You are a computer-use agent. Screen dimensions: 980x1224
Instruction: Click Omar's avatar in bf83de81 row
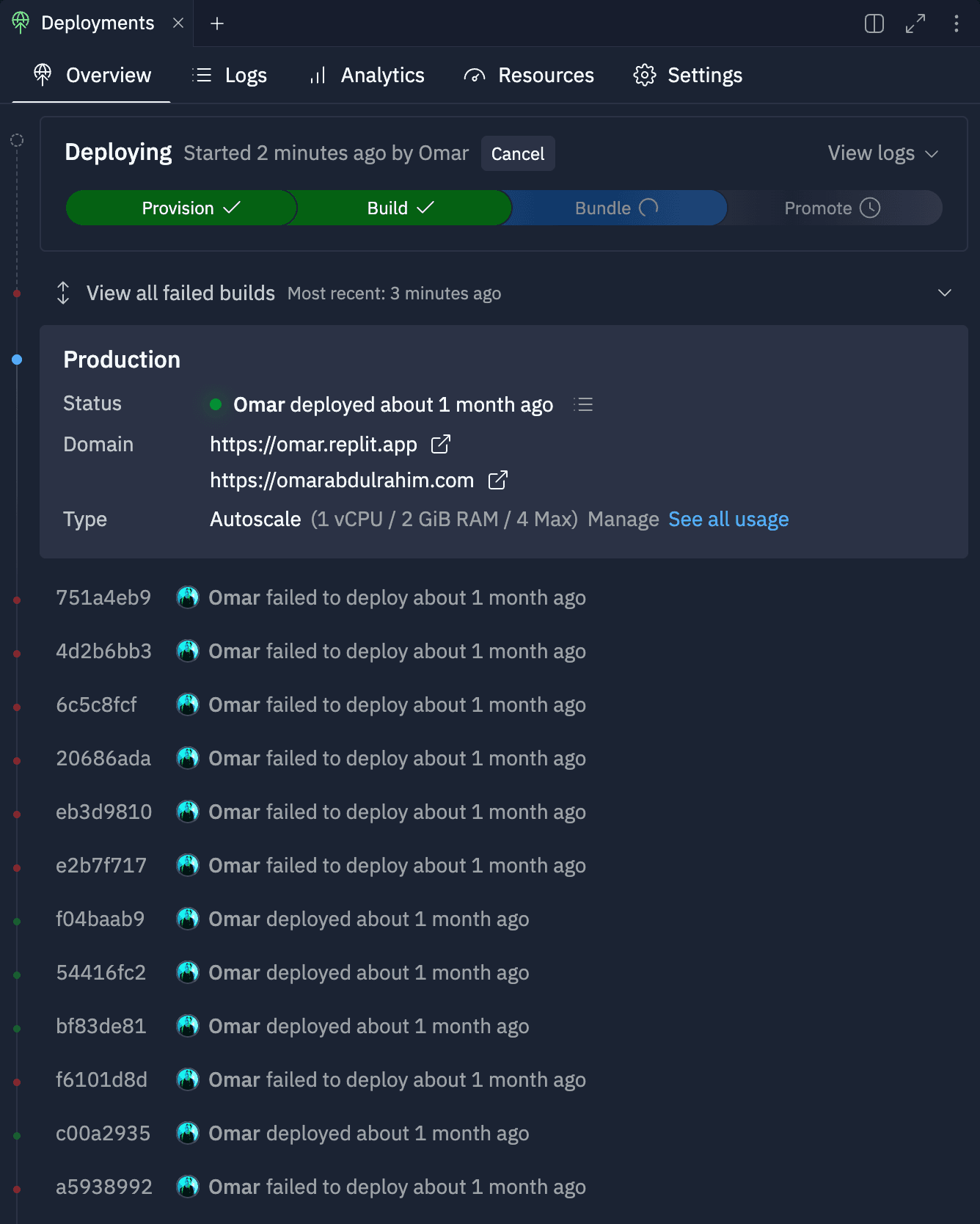[x=188, y=1026]
